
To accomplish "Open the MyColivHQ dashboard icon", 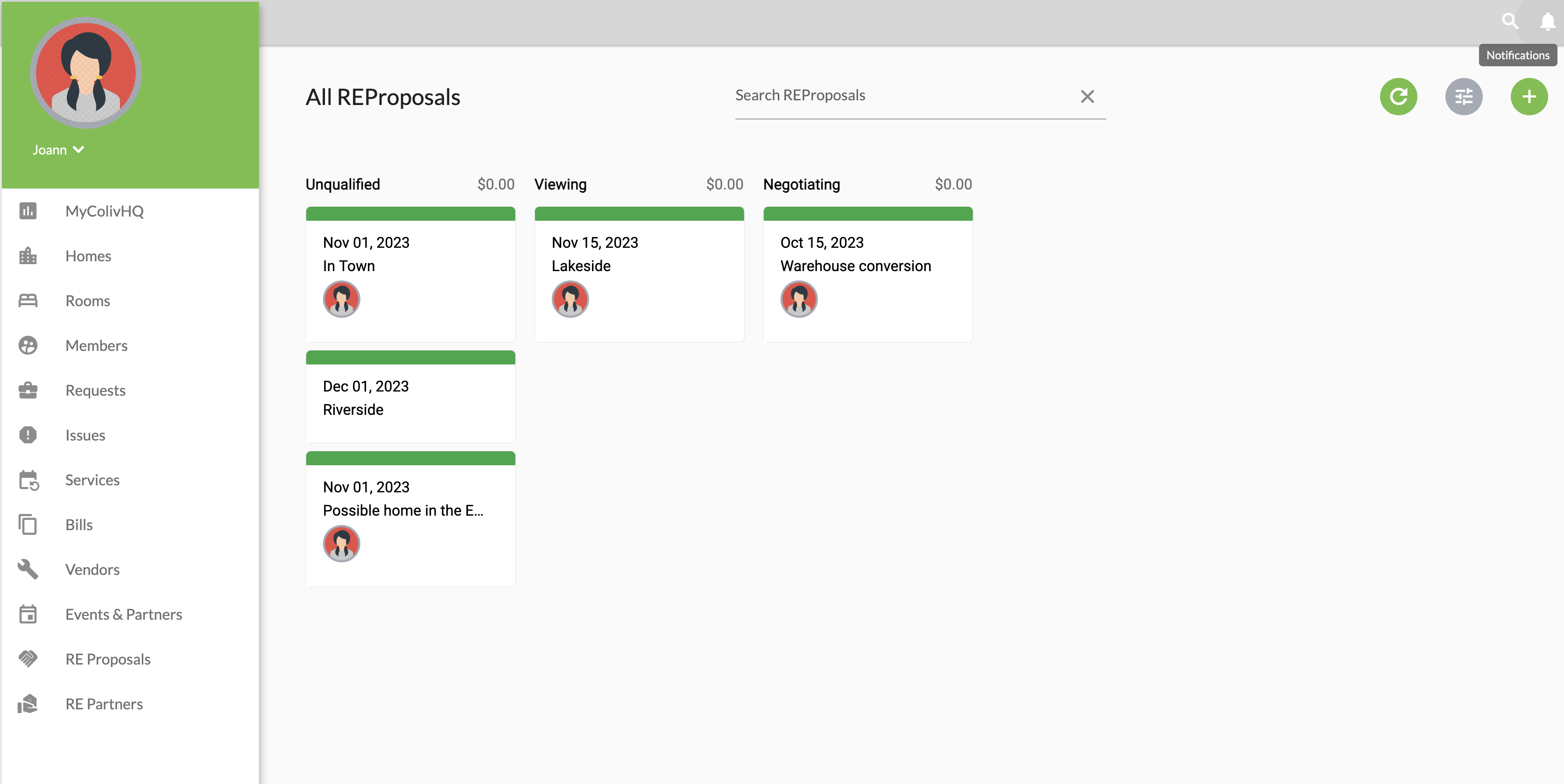I will pyautogui.click(x=28, y=211).
